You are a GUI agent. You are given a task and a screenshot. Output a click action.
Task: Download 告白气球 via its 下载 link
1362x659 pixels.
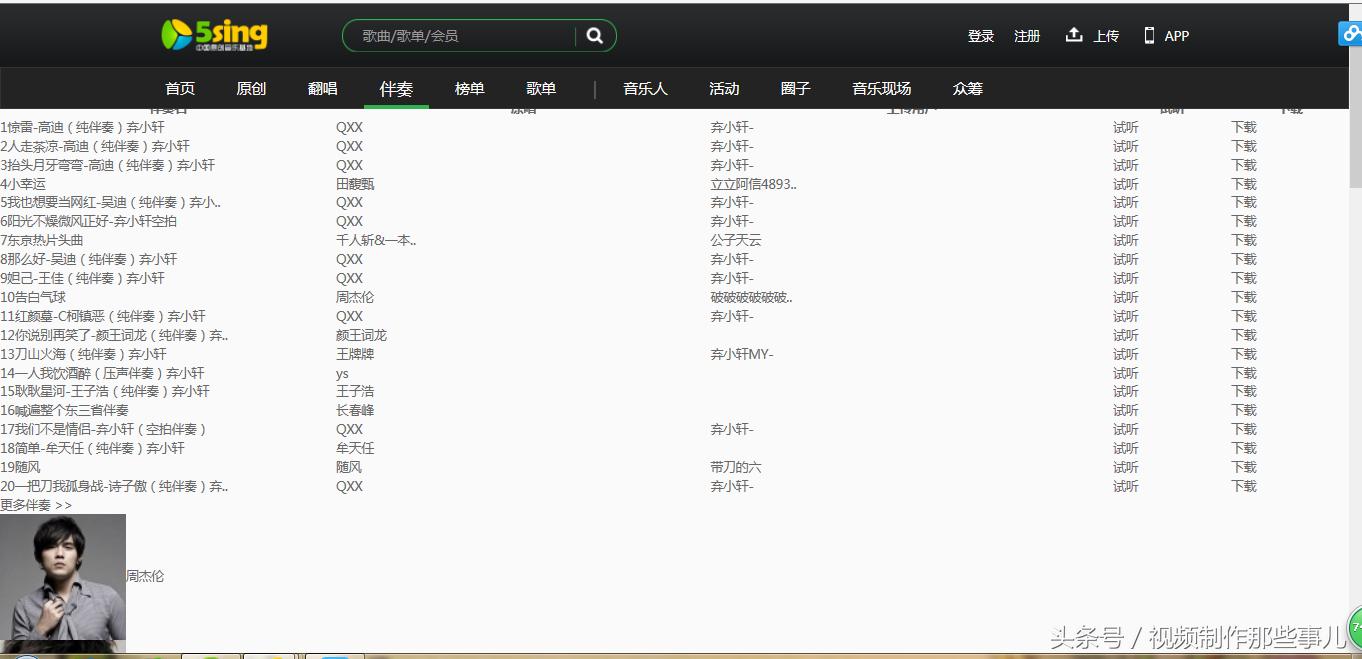[1243, 297]
